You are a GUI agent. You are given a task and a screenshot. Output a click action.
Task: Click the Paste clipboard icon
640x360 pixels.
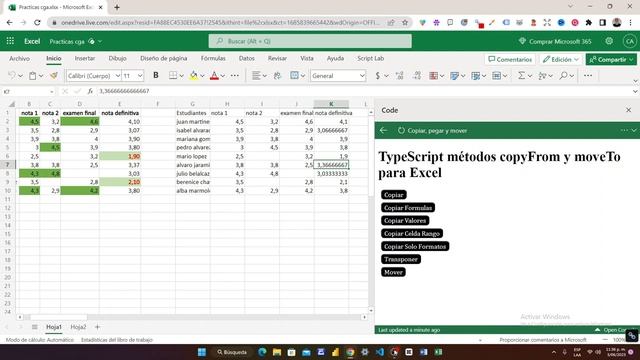32,76
